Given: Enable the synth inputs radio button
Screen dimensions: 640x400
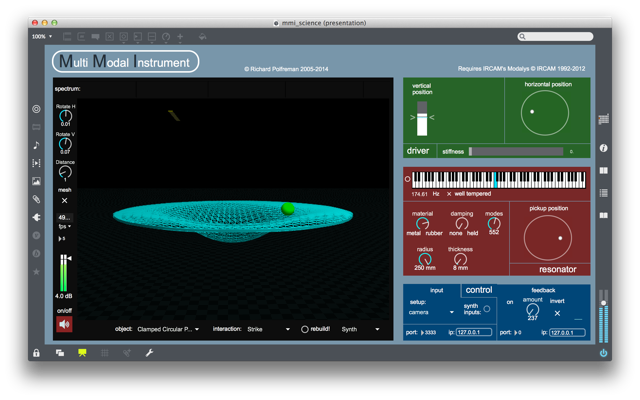Looking at the screenshot, I should click(x=487, y=309).
